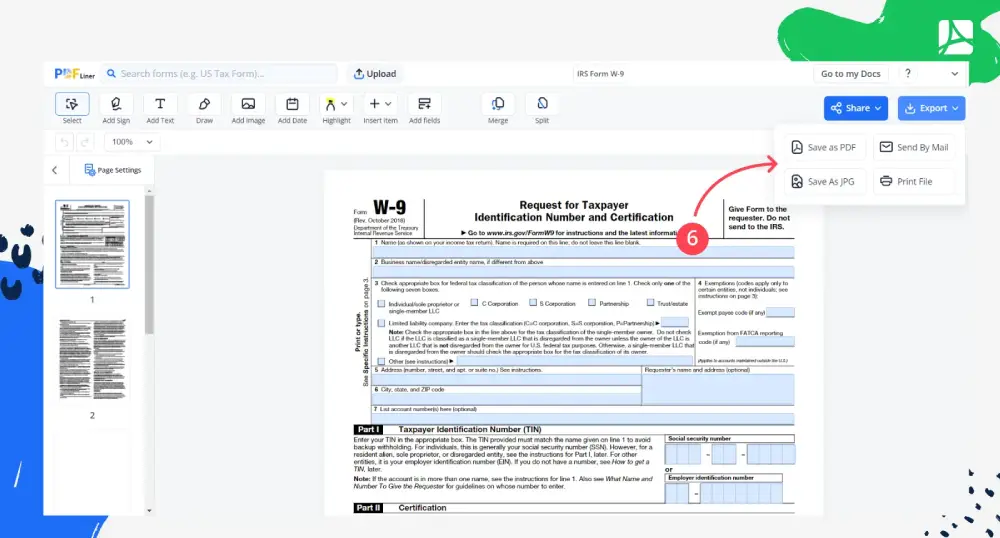Check Individual/sole proprietor box
The height and width of the screenshot is (538, 1000).
[381, 304]
